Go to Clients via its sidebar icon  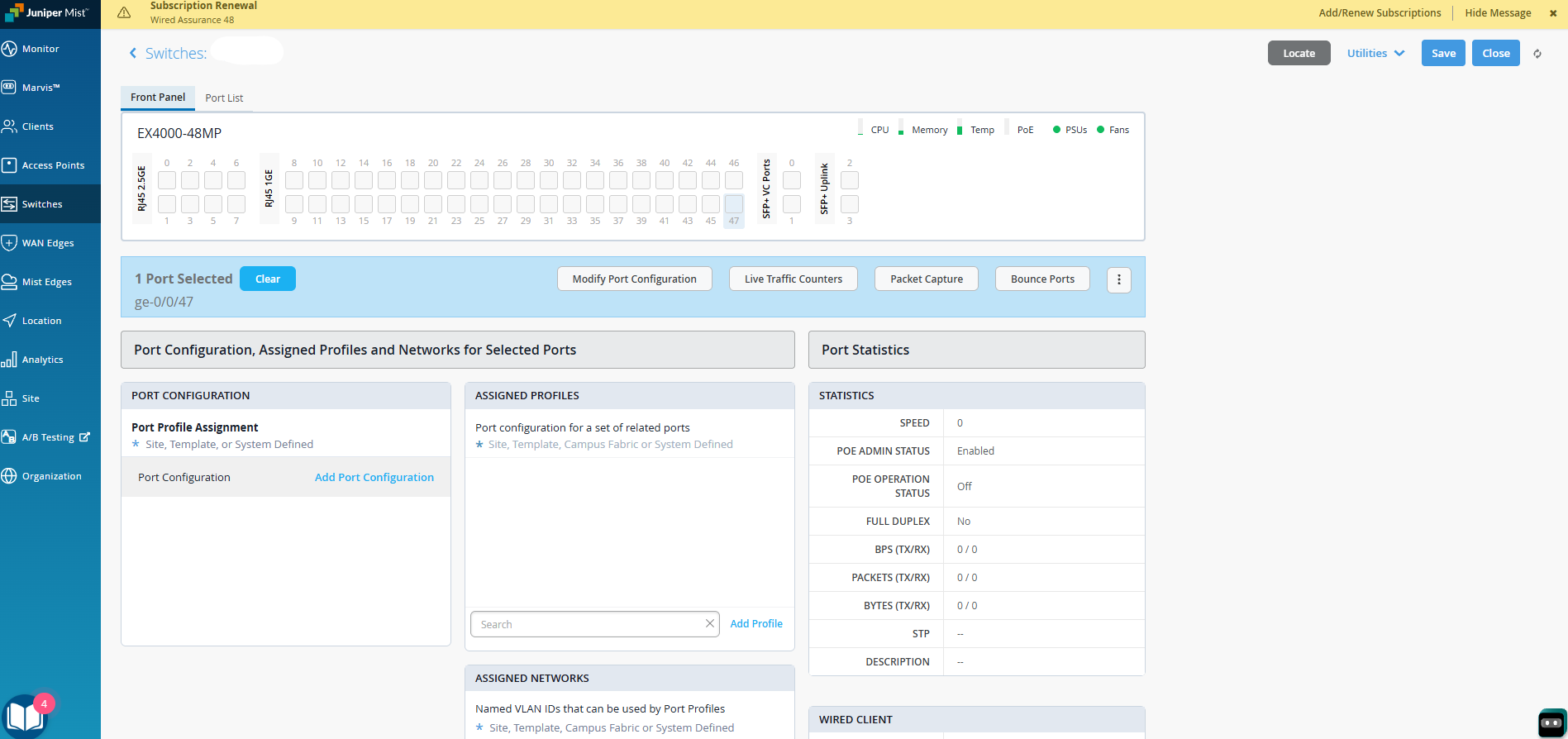click(x=9, y=126)
